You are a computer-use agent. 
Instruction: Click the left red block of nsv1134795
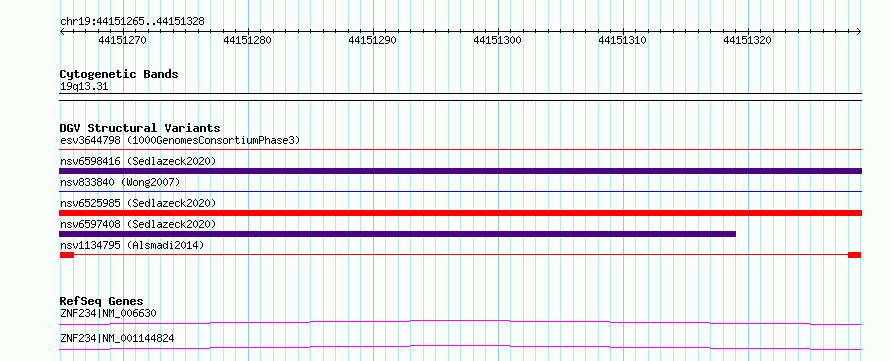tap(67, 255)
